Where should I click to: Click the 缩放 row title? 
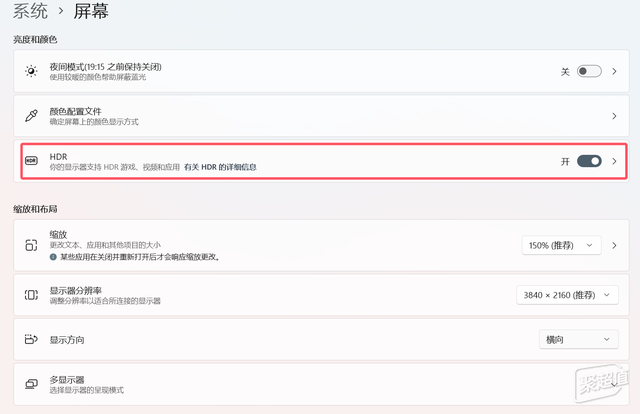(x=58, y=234)
